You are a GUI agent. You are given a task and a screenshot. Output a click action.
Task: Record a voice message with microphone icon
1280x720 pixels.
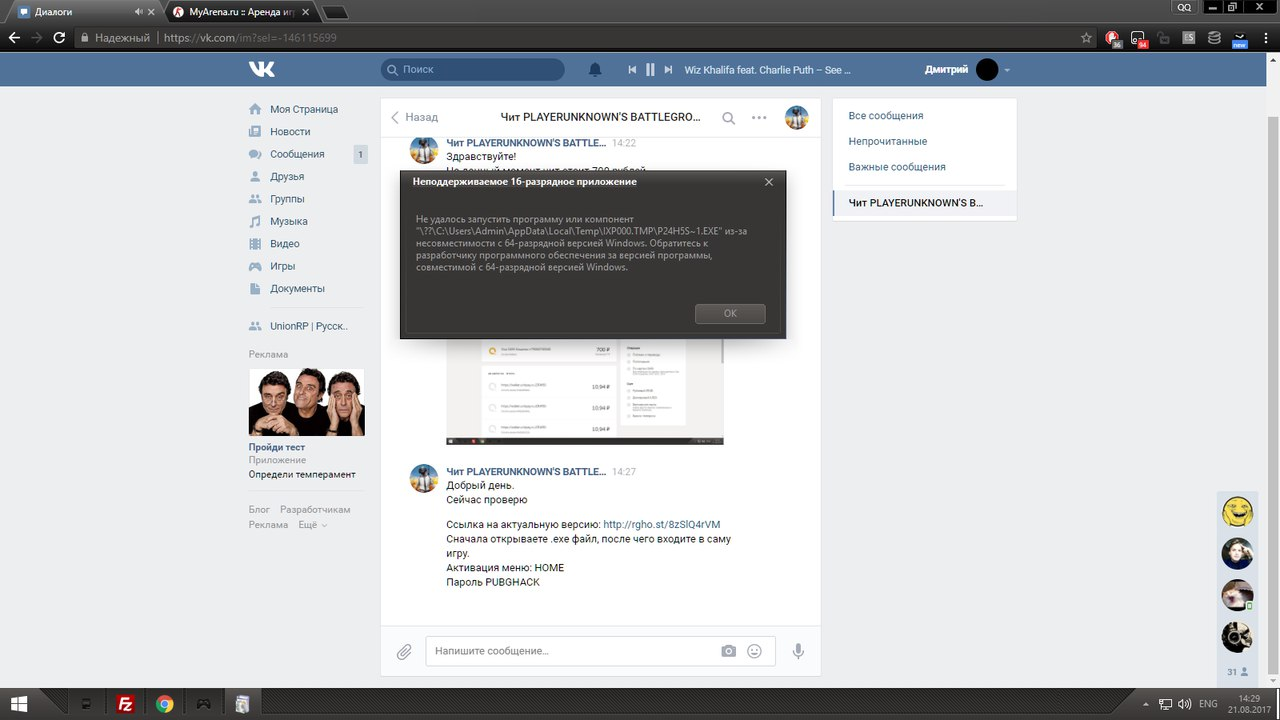[798, 651]
